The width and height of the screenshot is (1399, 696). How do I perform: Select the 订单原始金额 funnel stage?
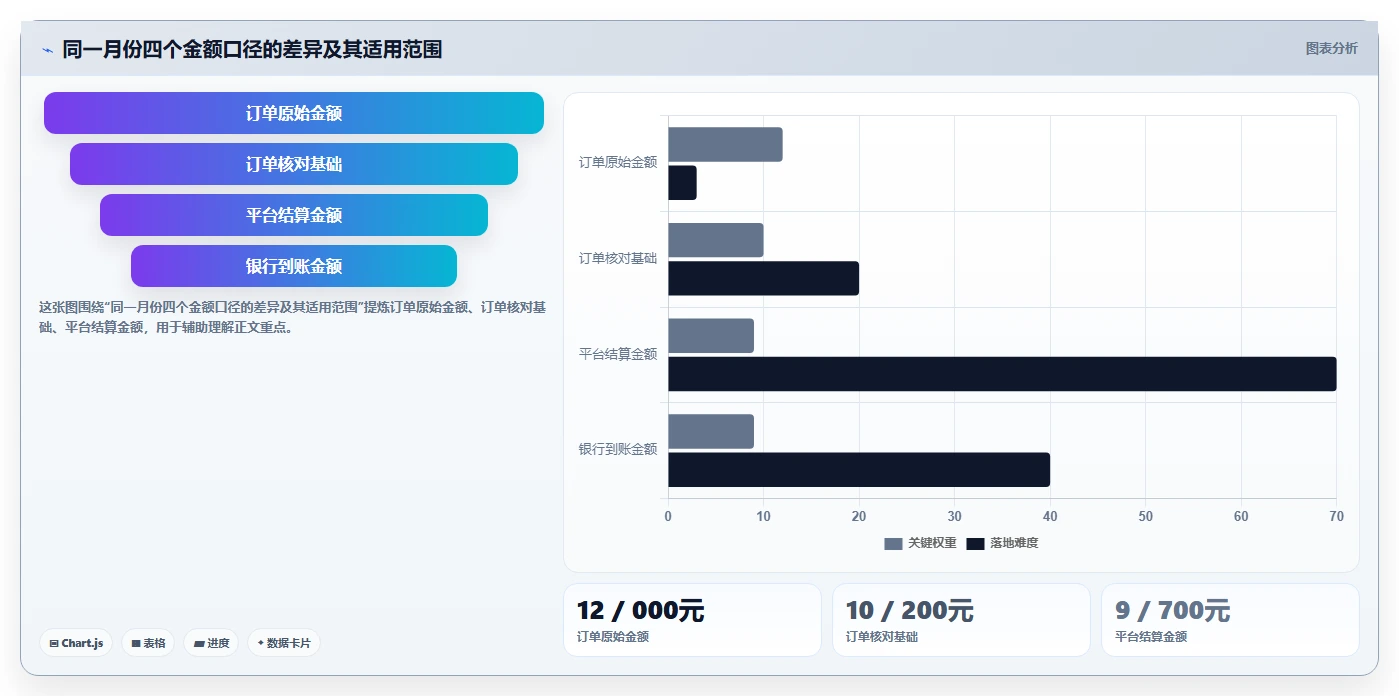(x=294, y=113)
